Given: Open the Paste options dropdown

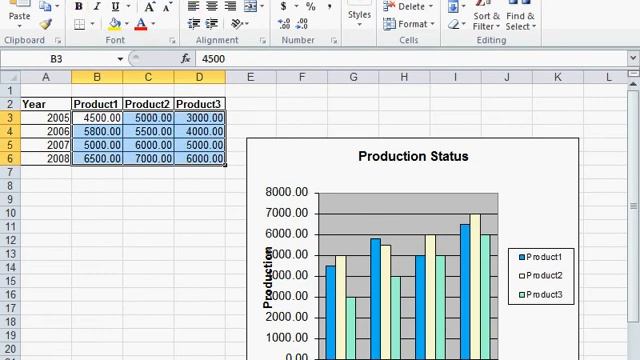Looking at the screenshot, I should pyautogui.click(x=19, y=27).
